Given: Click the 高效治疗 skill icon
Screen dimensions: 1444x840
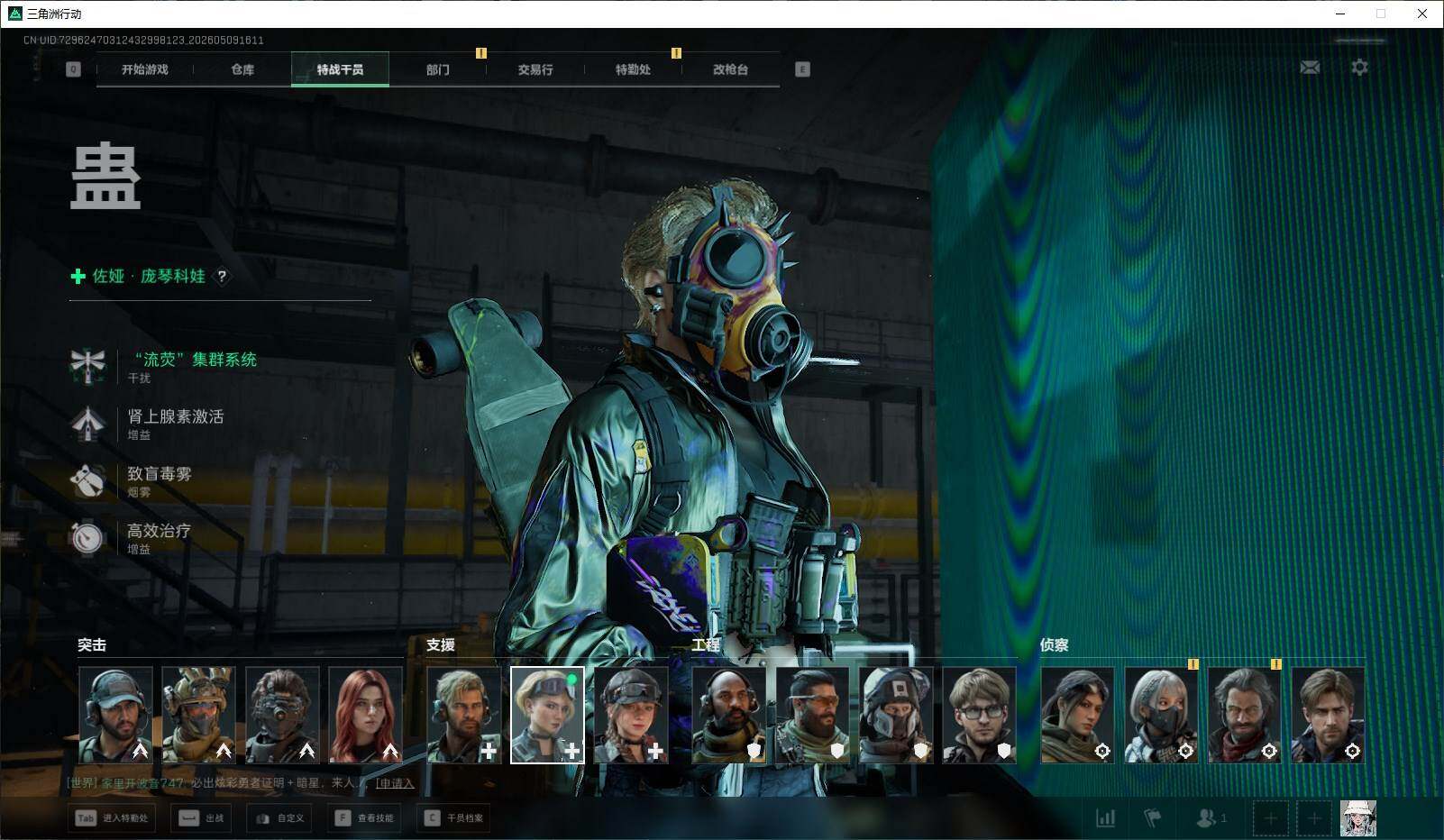Looking at the screenshot, I should (87, 537).
